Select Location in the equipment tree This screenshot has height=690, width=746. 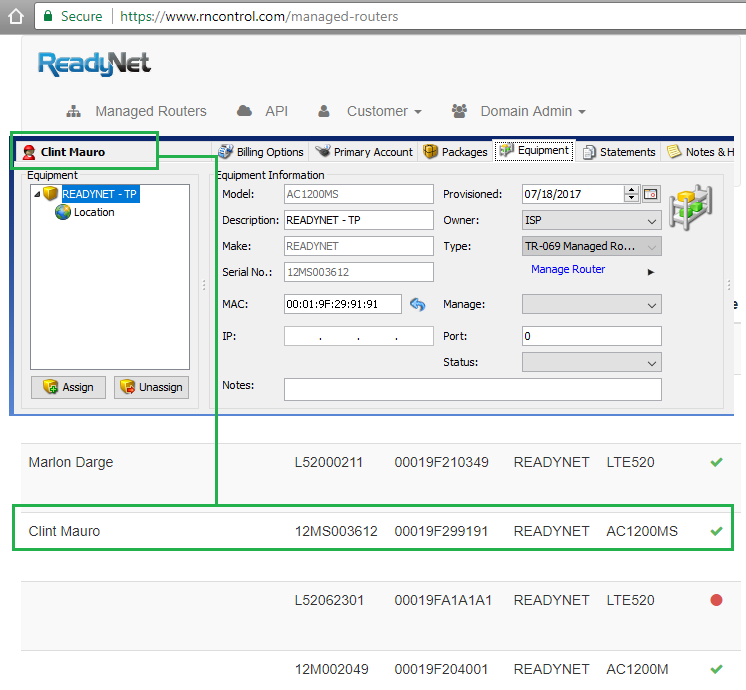pyautogui.click(x=94, y=212)
